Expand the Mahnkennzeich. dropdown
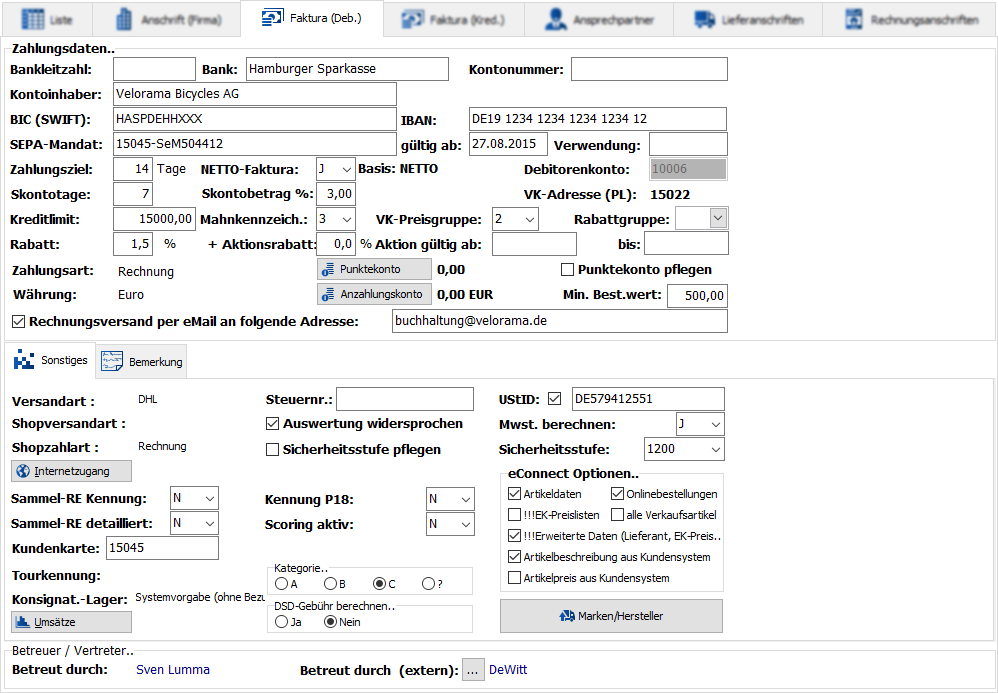 pyautogui.click(x=346, y=220)
